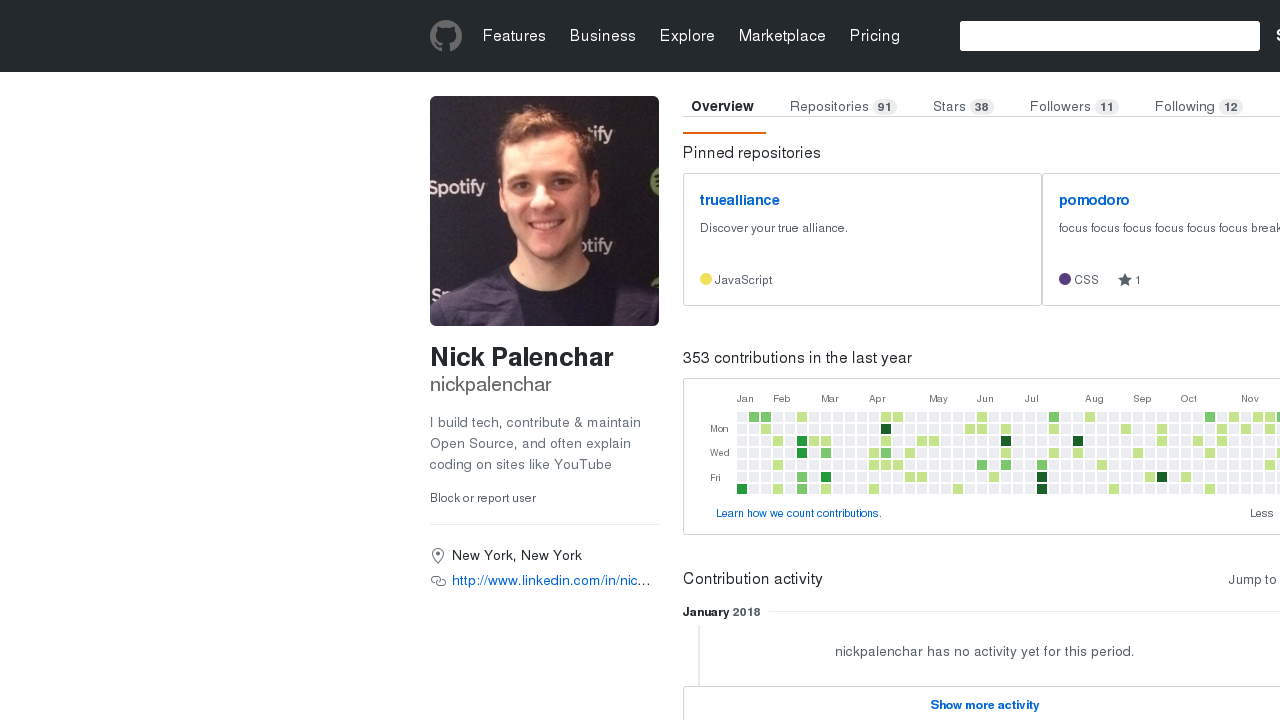Click the Followers count badge 11

tap(1106, 107)
